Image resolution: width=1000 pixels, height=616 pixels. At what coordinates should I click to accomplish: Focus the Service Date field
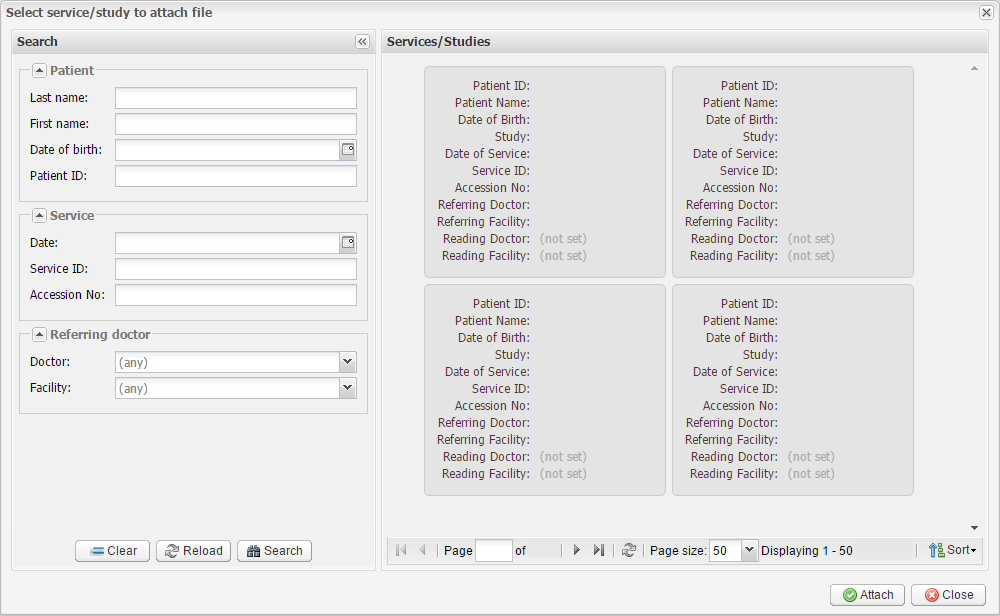coord(227,243)
